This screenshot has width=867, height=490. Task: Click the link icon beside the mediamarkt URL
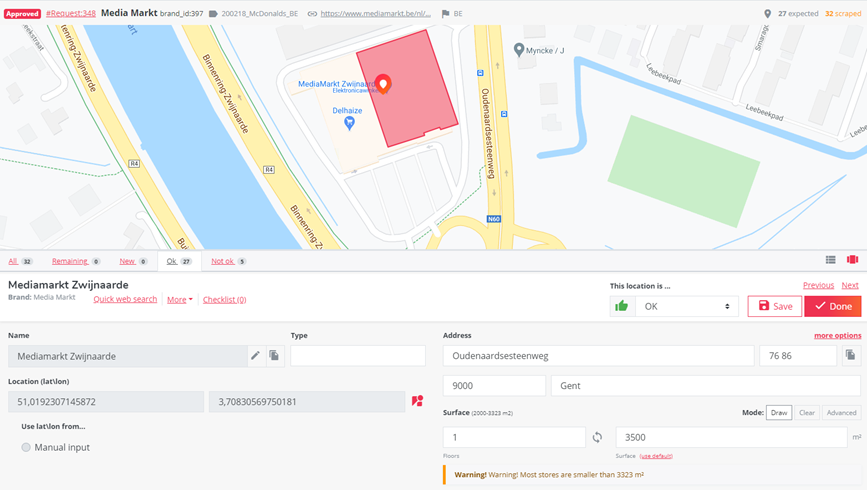(312, 14)
